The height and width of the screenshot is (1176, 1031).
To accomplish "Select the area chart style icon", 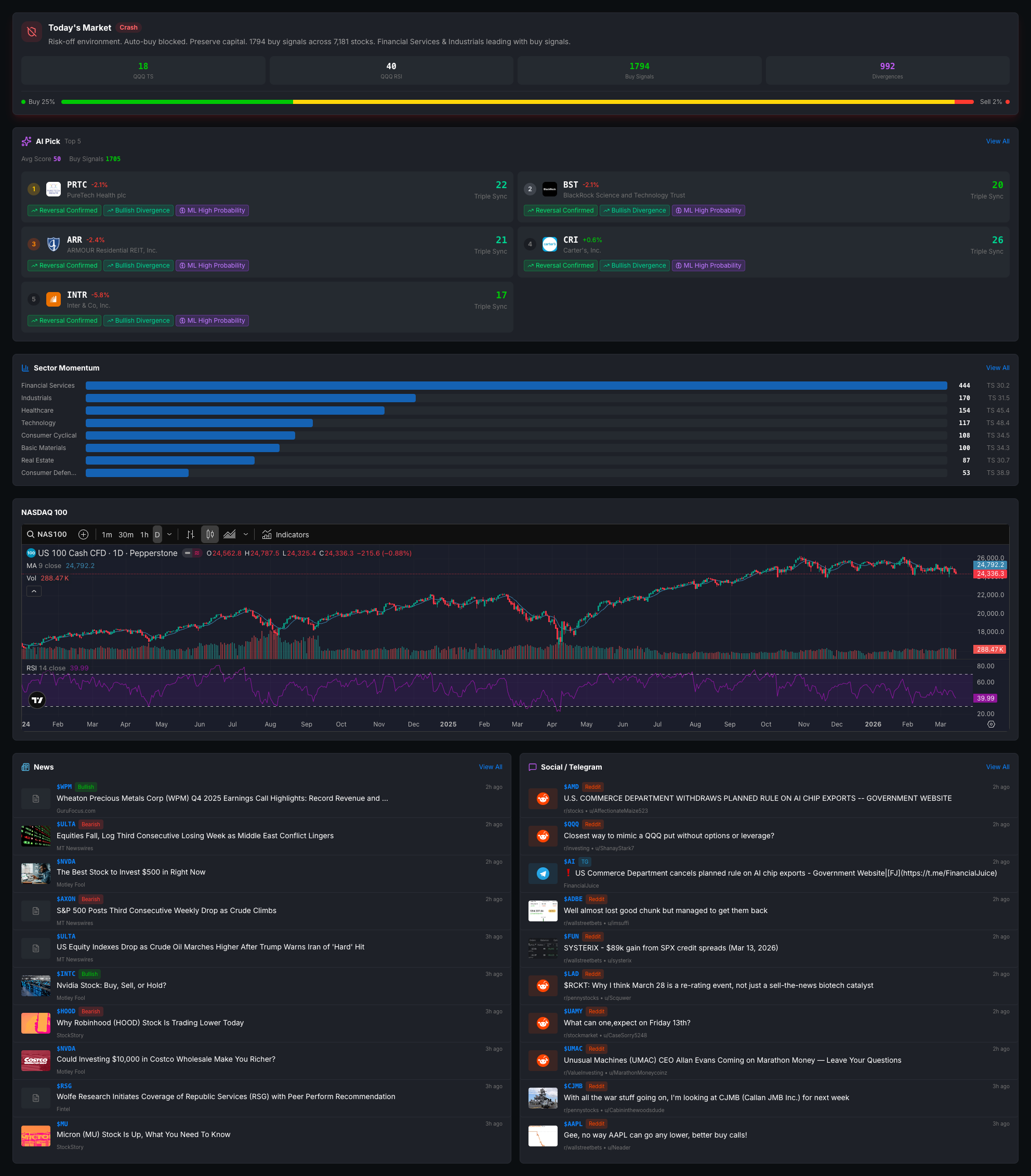I will coord(229,534).
